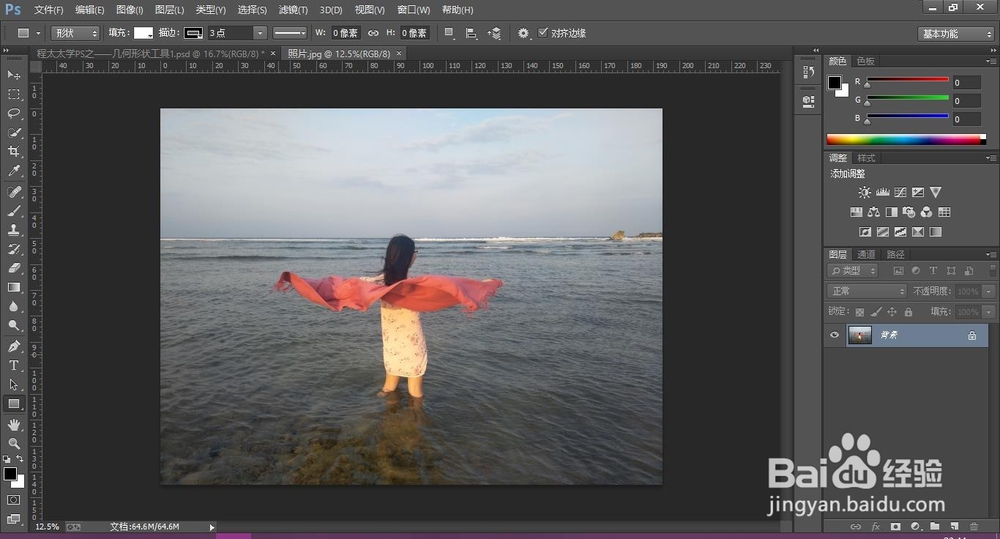Open layer filter type dropdown 类型
Screen dimensions: 1000x539
coord(853,271)
